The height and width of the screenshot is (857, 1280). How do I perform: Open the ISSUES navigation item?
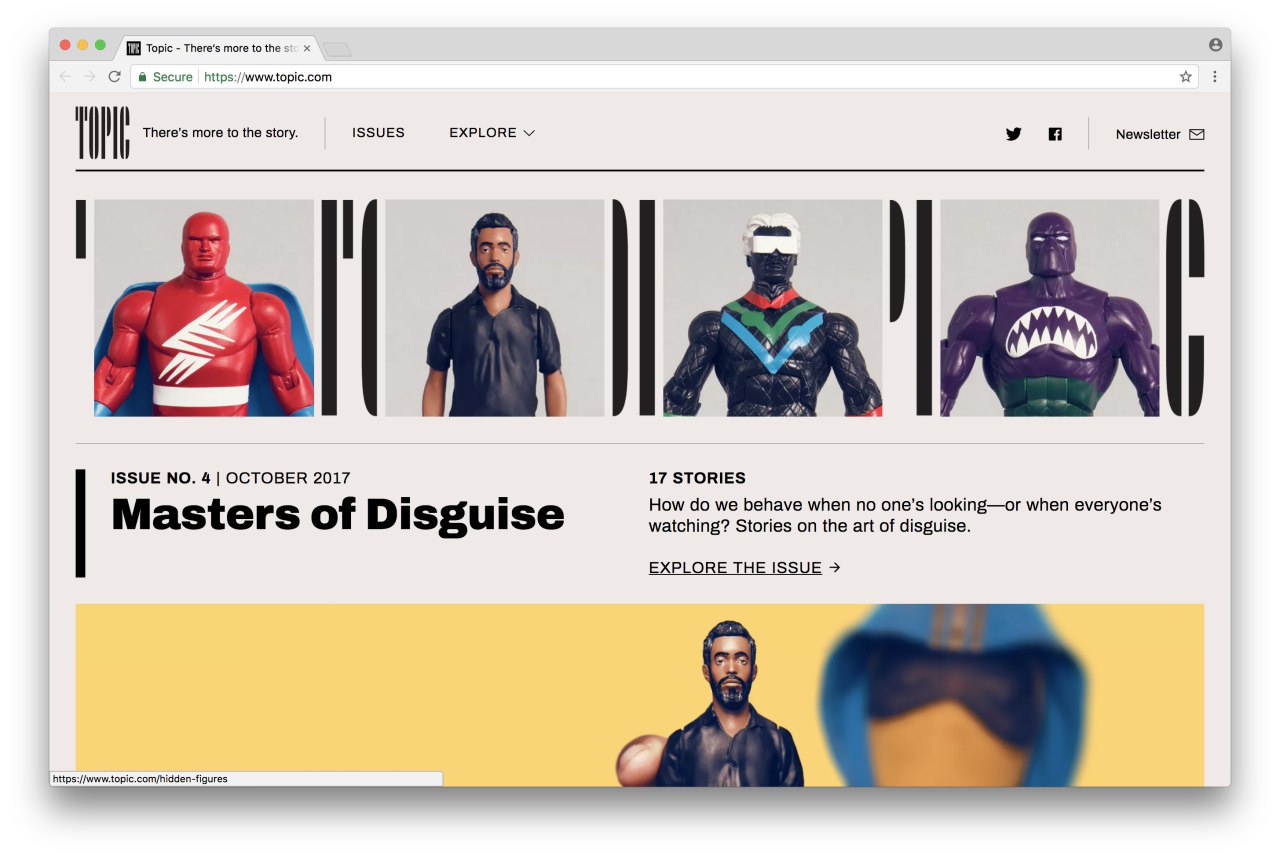(x=378, y=133)
